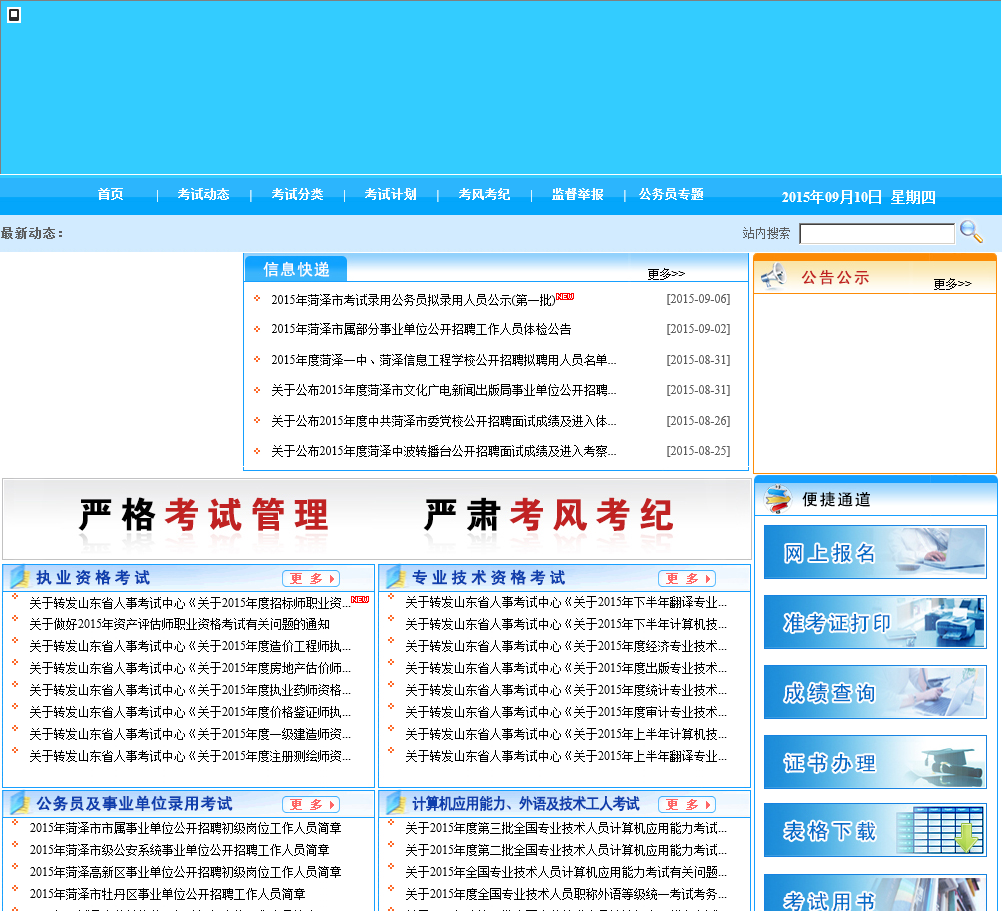Click the 执业资格考试 section icon
Screen dimensions: 1002x911
point(20,578)
